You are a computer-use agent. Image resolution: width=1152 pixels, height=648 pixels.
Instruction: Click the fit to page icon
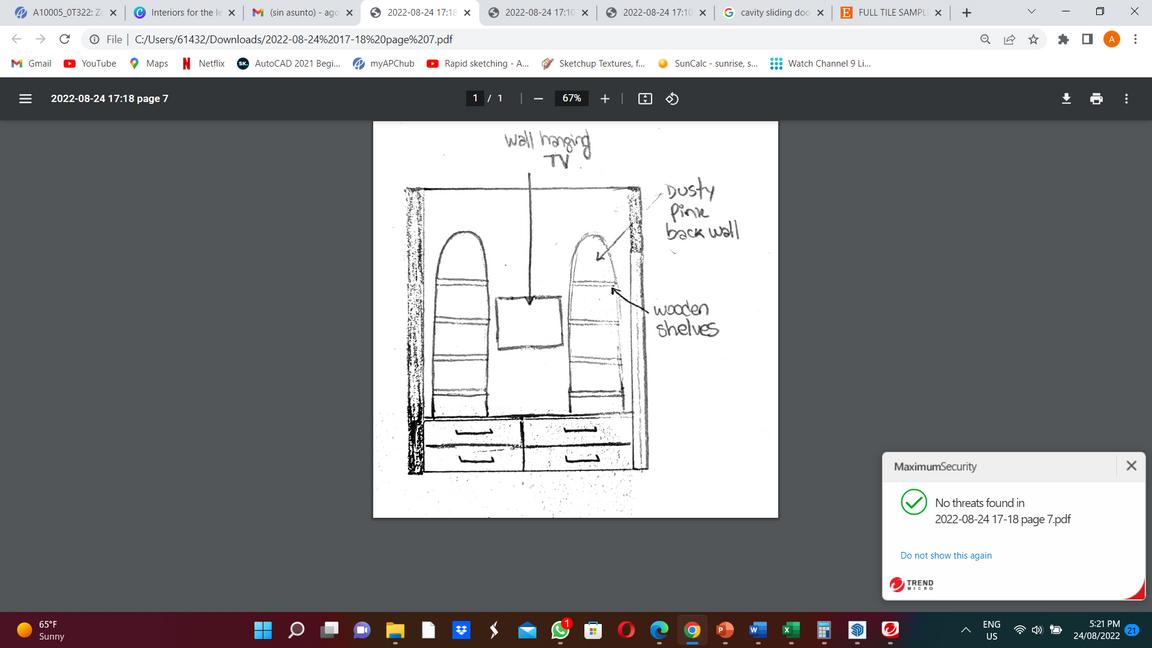point(645,98)
